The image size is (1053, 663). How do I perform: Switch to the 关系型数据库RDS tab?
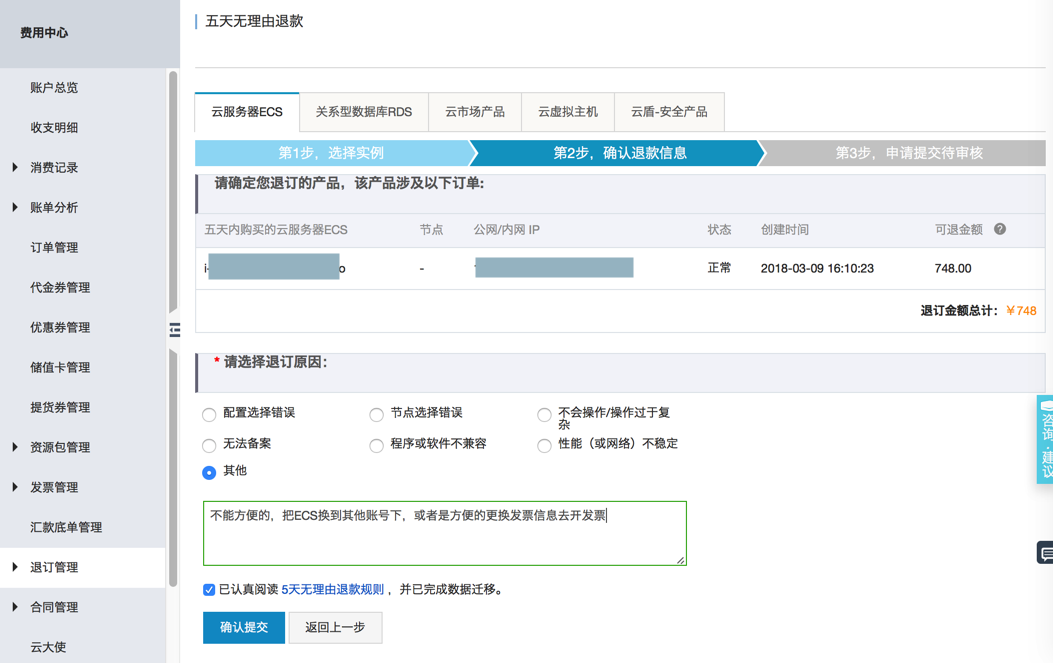[363, 112]
